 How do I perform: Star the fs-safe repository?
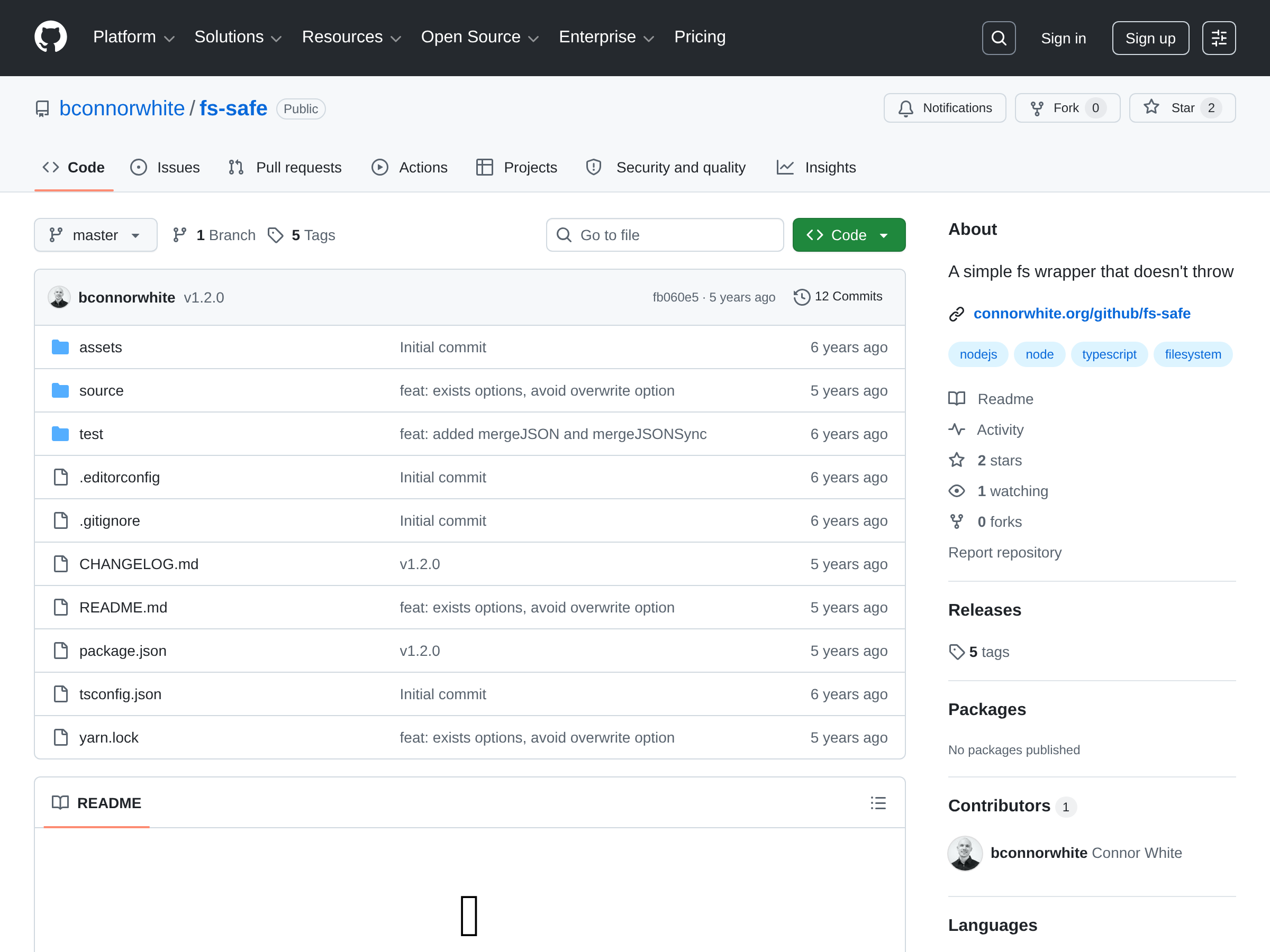coord(1182,108)
